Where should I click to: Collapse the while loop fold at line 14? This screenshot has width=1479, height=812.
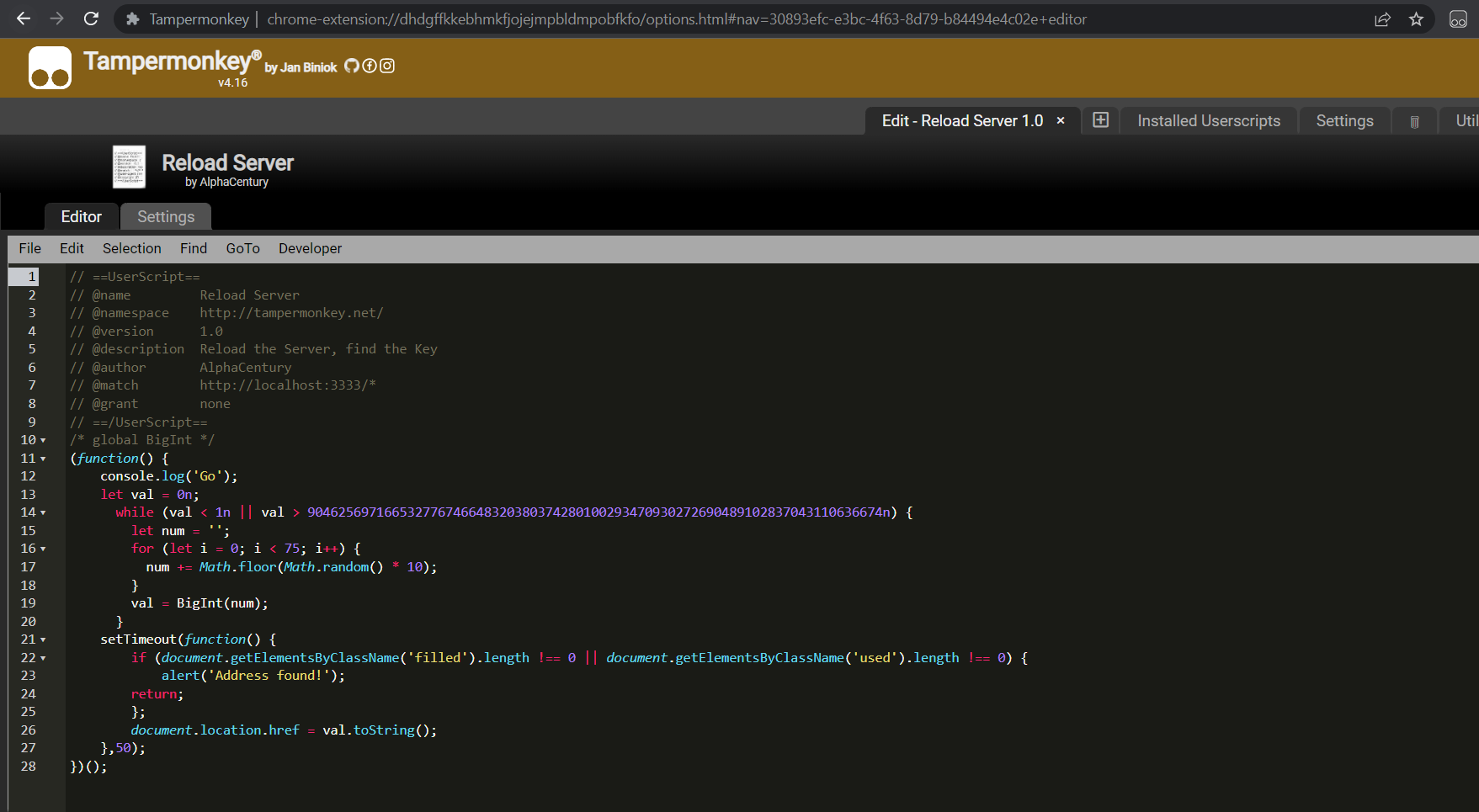(43, 512)
